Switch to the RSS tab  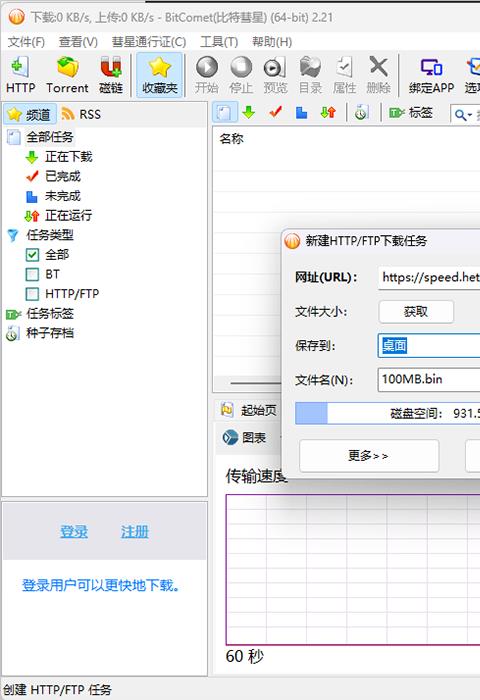tap(81, 114)
